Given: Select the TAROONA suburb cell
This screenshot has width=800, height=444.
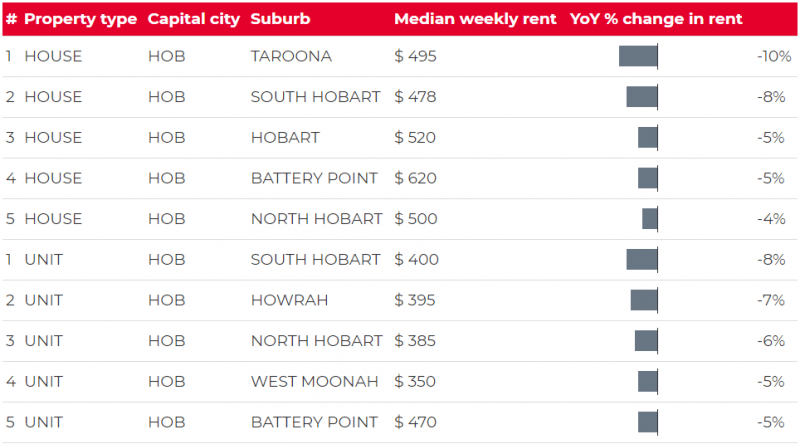Looking at the screenshot, I should pyautogui.click(x=291, y=56).
